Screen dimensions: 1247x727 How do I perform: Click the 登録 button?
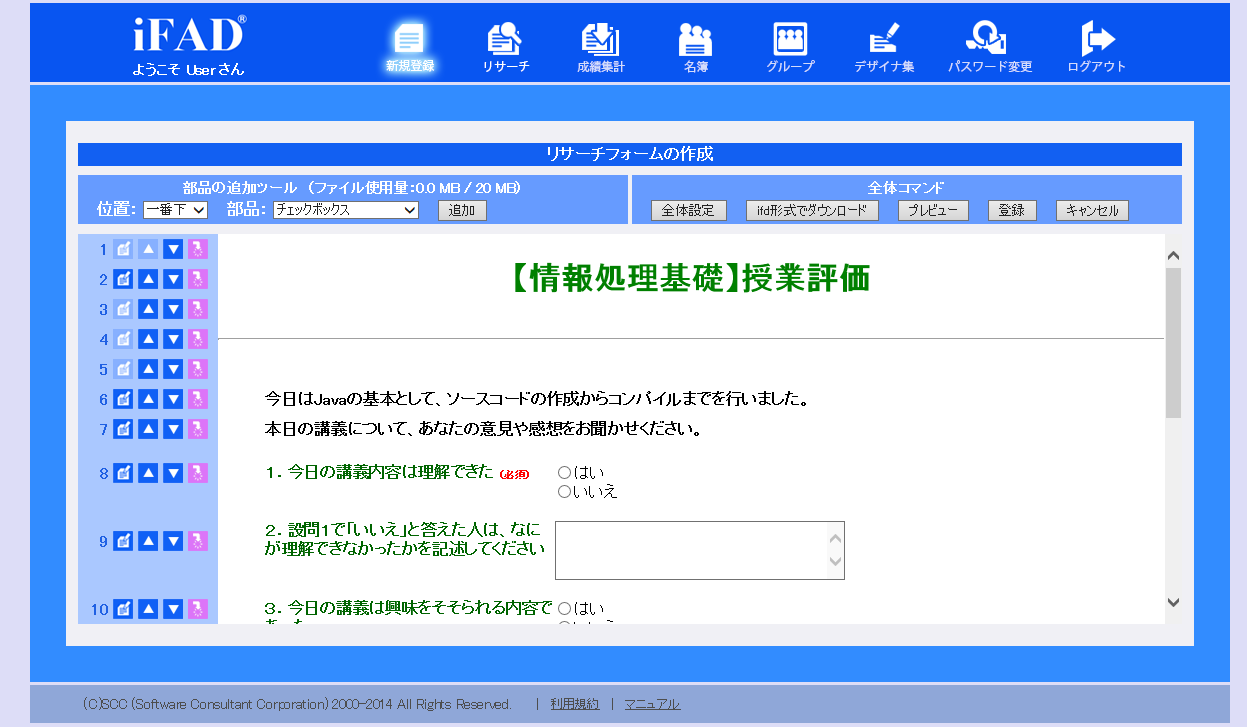1012,210
